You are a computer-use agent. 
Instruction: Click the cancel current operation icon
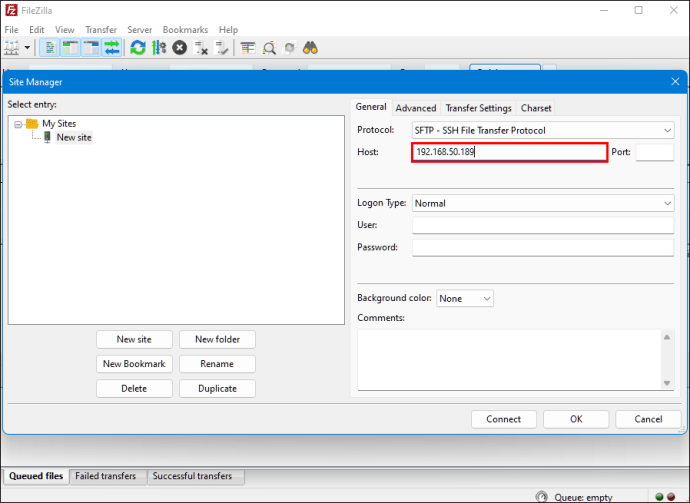coord(180,48)
